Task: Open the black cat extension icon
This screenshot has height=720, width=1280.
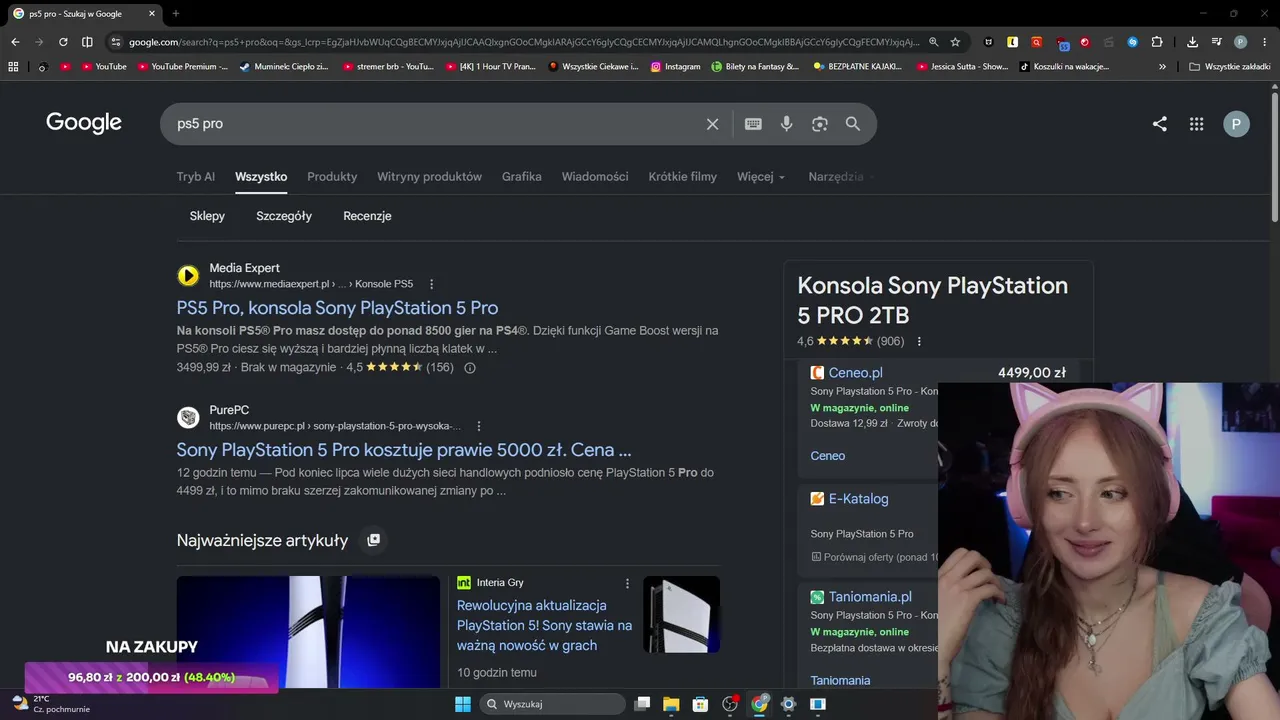Action: click(x=989, y=42)
